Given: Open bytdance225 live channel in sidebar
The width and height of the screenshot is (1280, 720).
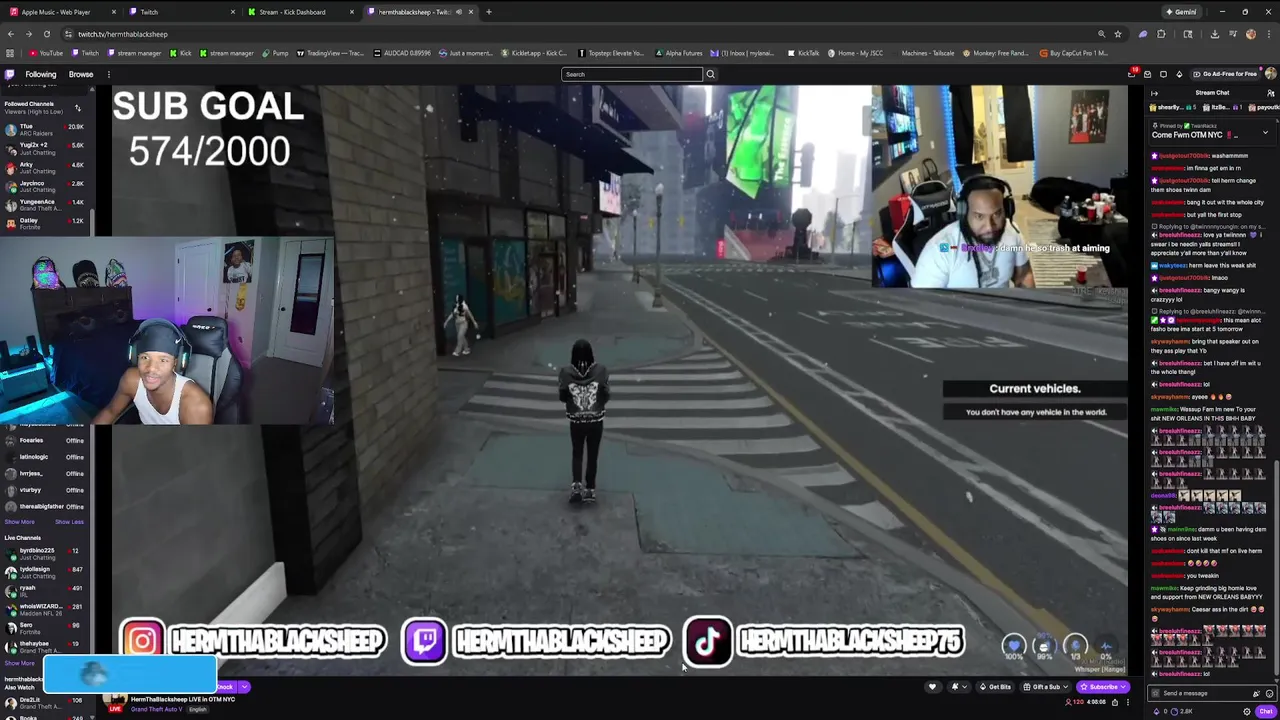Looking at the screenshot, I should [45, 553].
